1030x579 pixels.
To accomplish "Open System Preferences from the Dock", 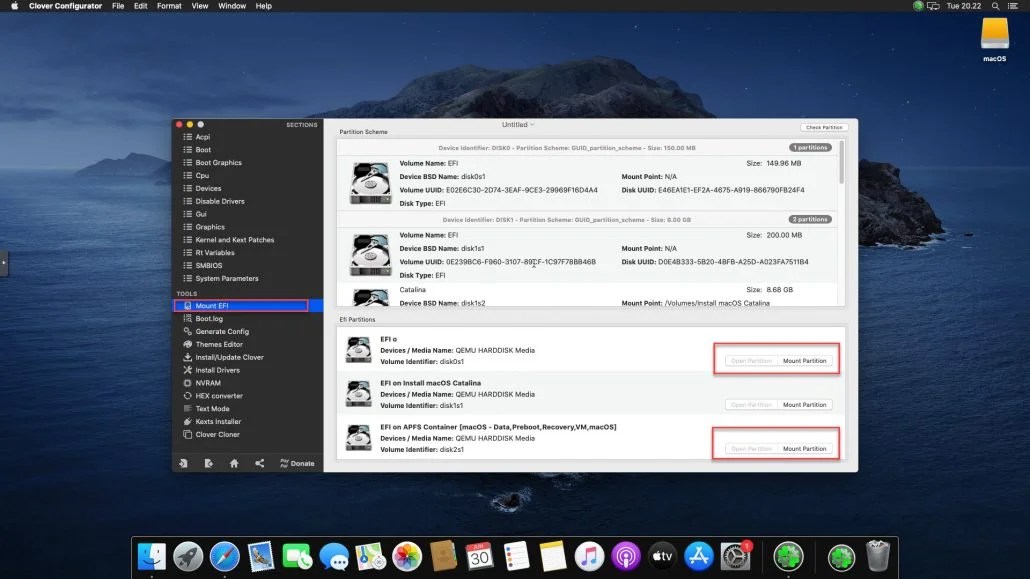I will (x=735, y=557).
